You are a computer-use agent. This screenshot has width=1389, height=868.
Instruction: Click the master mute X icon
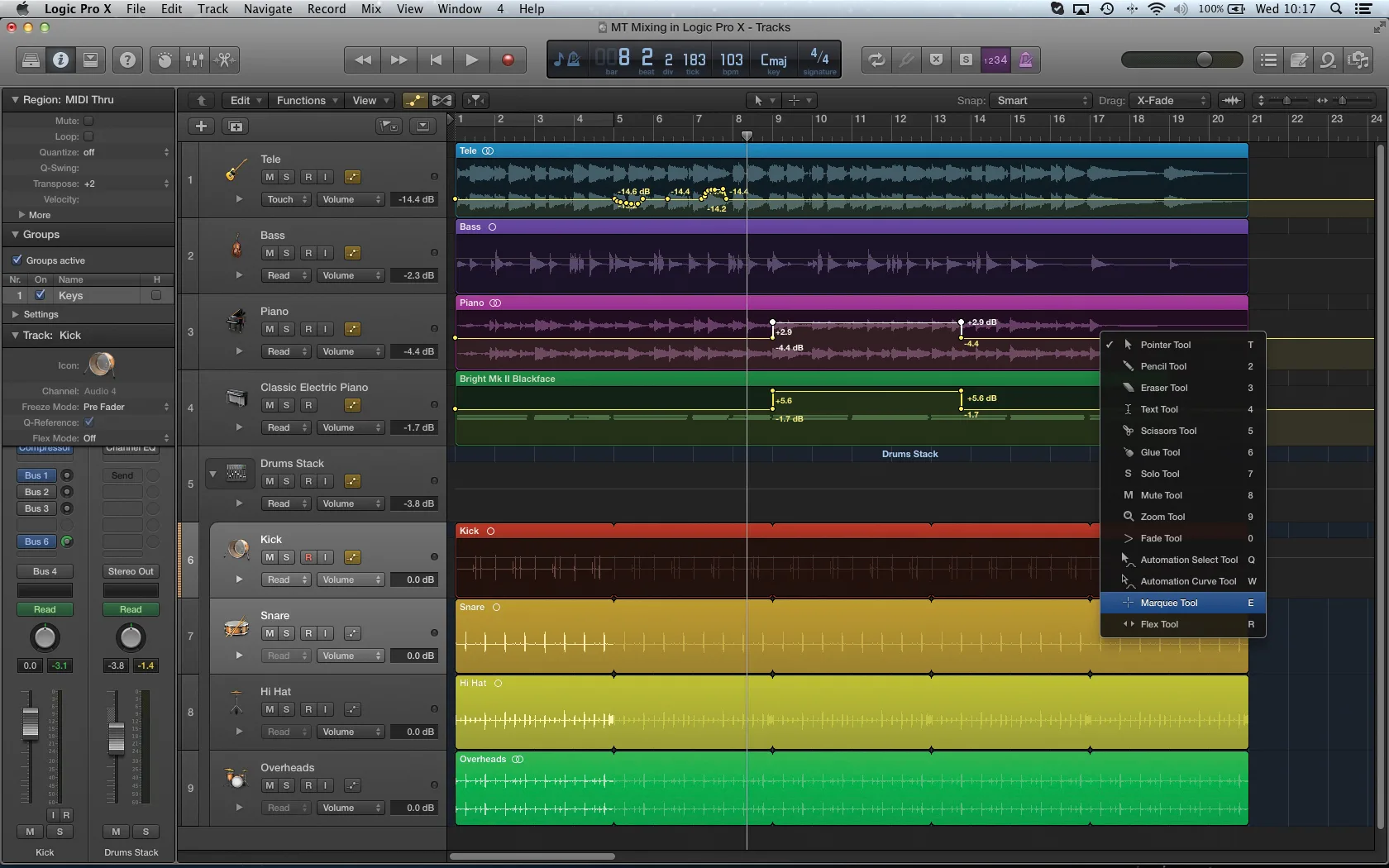click(x=935, y=60)
